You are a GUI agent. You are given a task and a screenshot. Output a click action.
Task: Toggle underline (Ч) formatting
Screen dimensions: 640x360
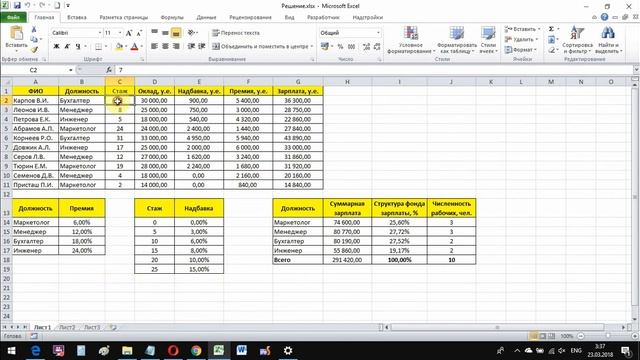(x=78, y=47)
